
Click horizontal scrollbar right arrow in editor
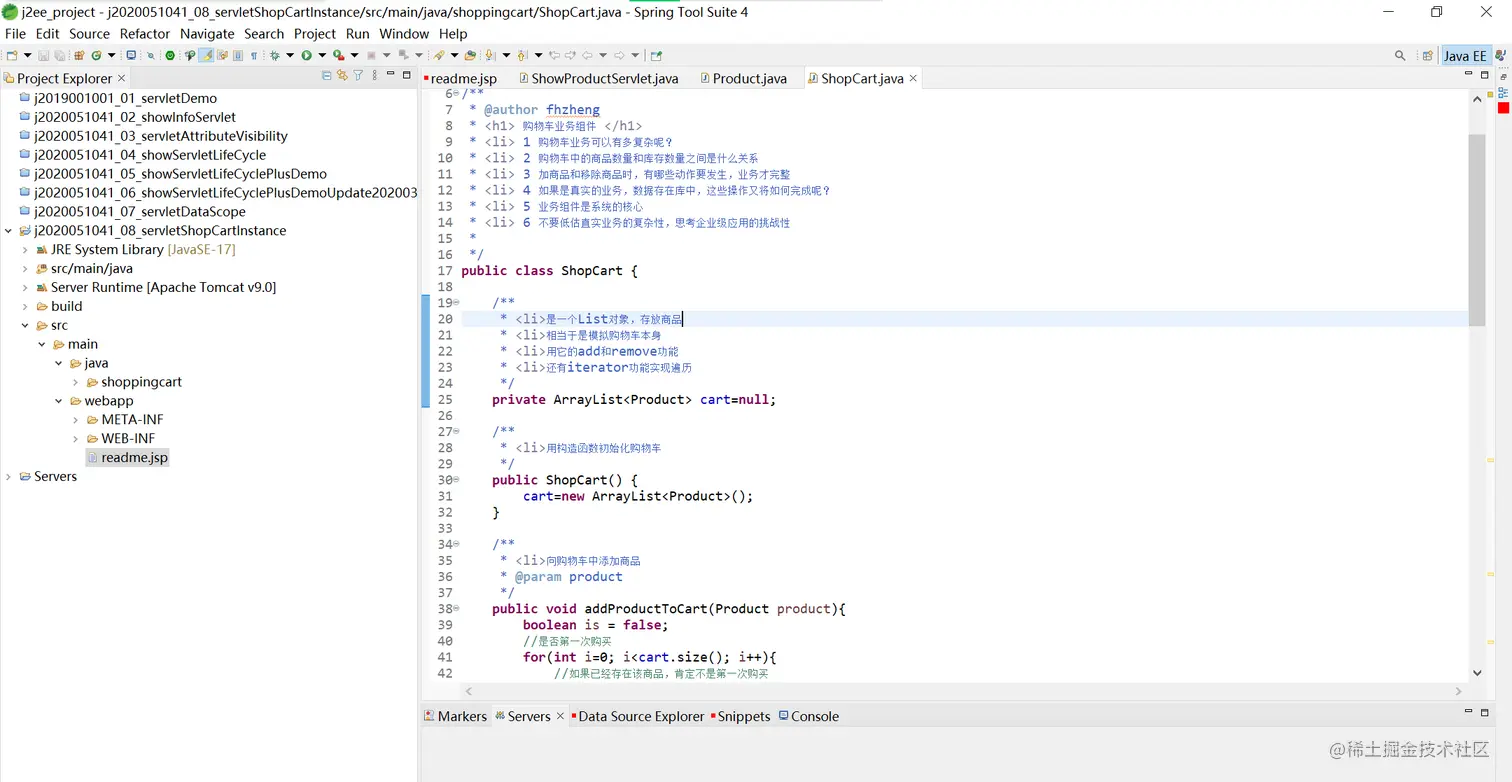pyautogui.click(x=1459, y=691)
